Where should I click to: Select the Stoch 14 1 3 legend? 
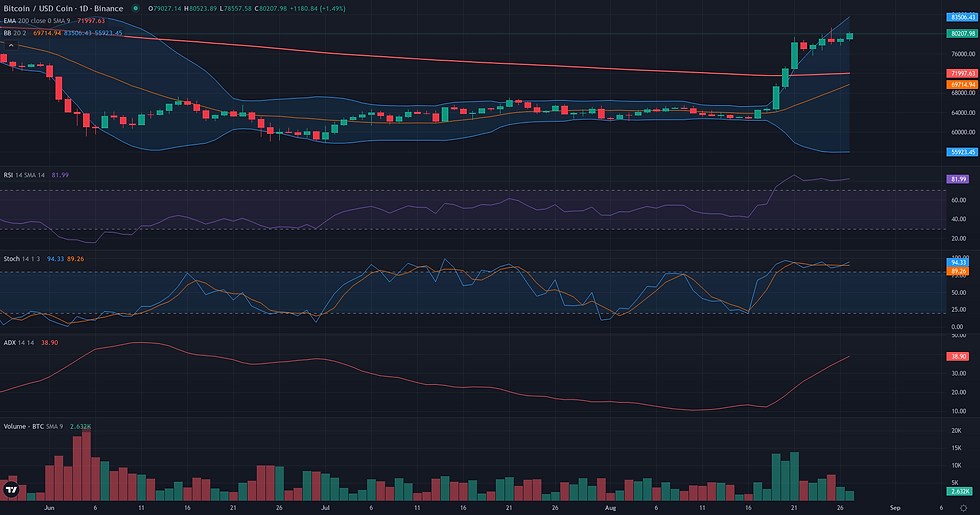(22, 259)
